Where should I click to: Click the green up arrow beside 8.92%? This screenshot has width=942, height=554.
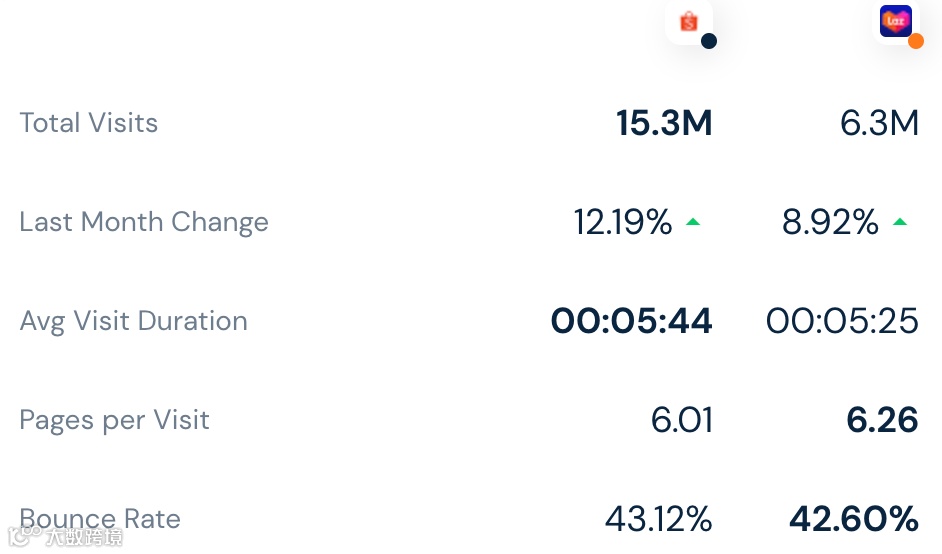click(900, 222)
